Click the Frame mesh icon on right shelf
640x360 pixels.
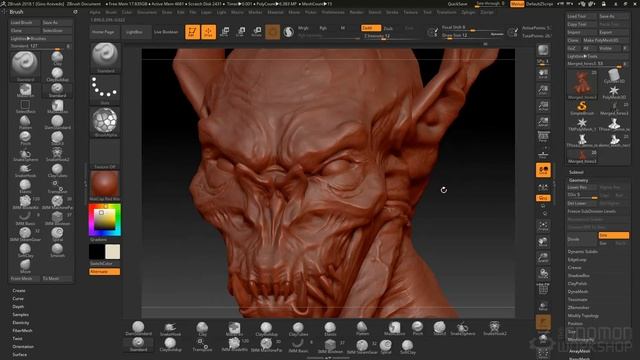coord(543,226)
